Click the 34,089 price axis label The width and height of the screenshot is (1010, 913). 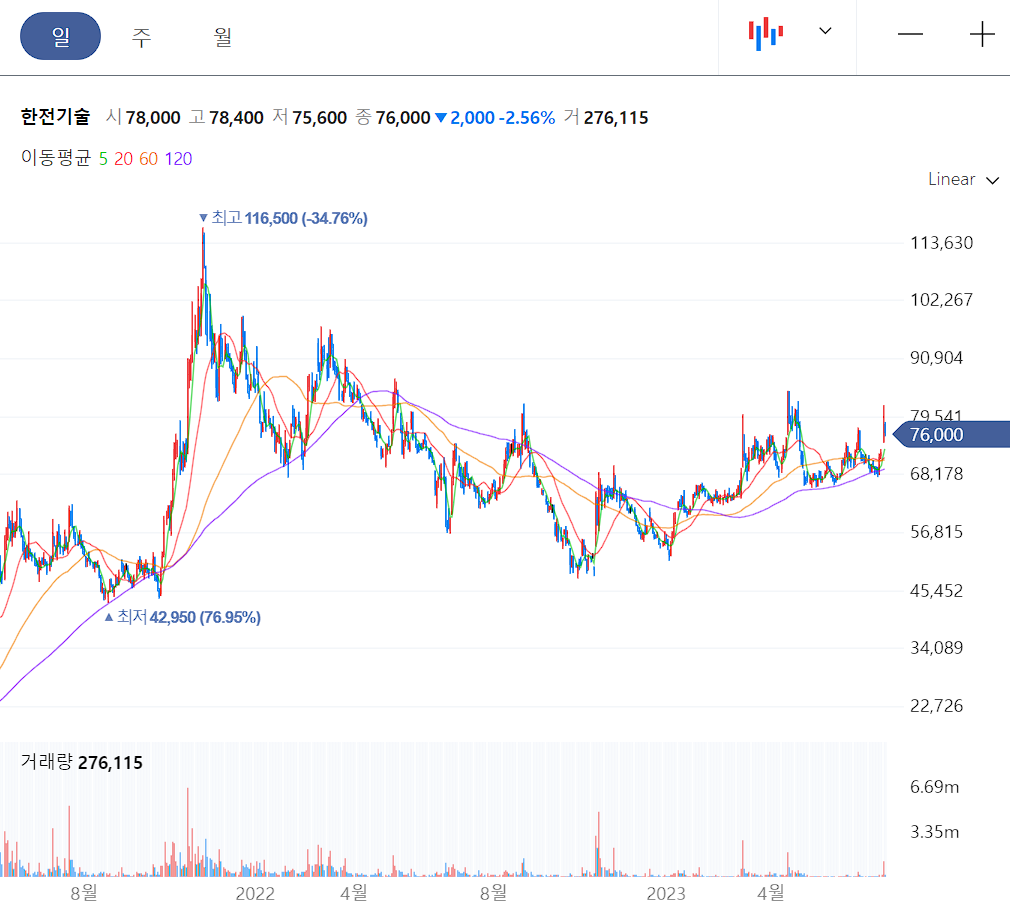coord(937,648)
